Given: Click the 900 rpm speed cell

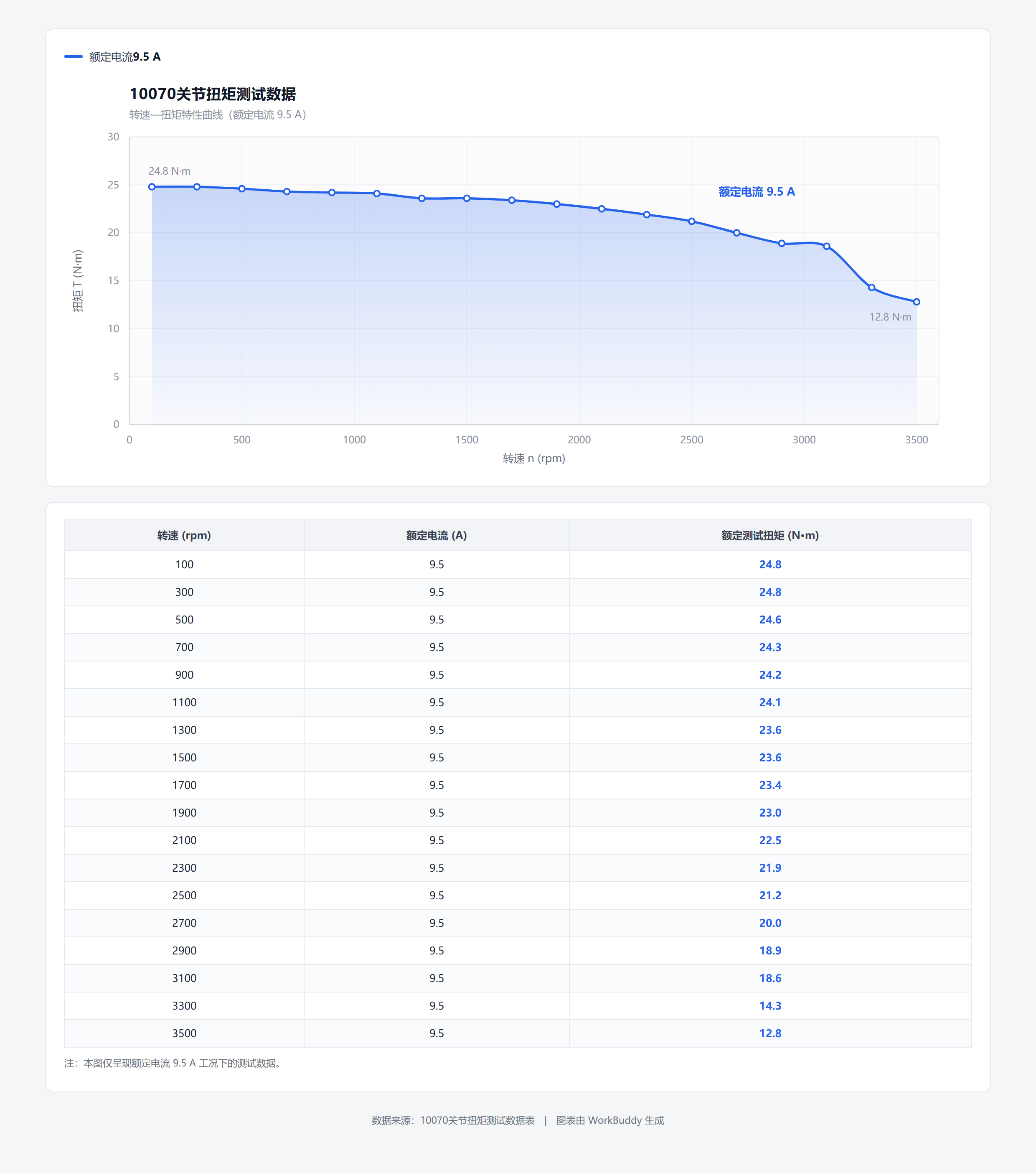Looking at the screenshot, I should coord(184,675).
